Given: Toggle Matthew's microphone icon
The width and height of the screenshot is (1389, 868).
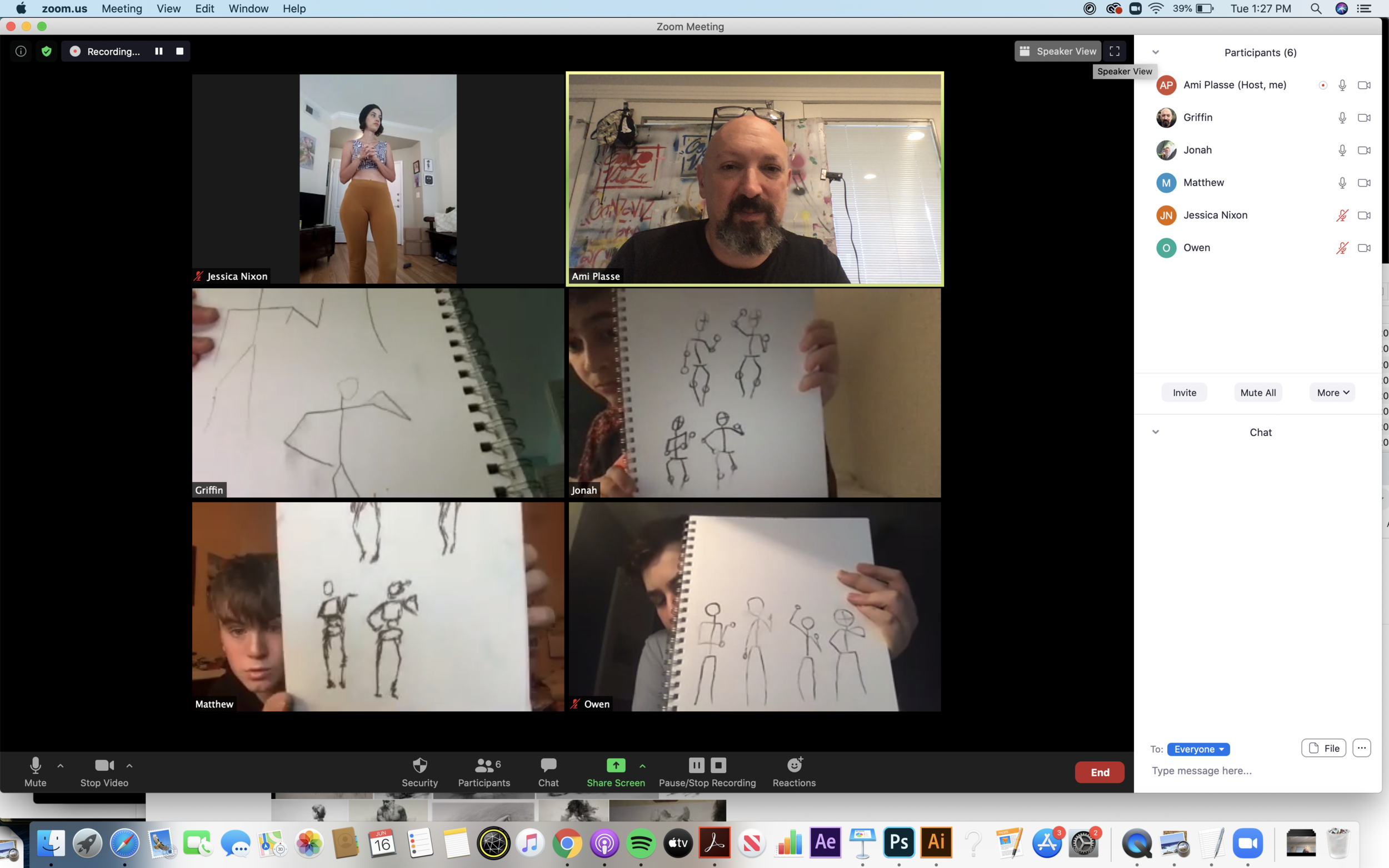Looking at the screenshot, I should (x=1342, y=183).
